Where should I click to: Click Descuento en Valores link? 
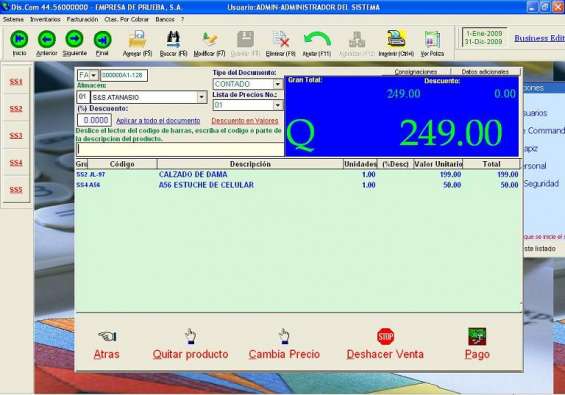point(245,121)
